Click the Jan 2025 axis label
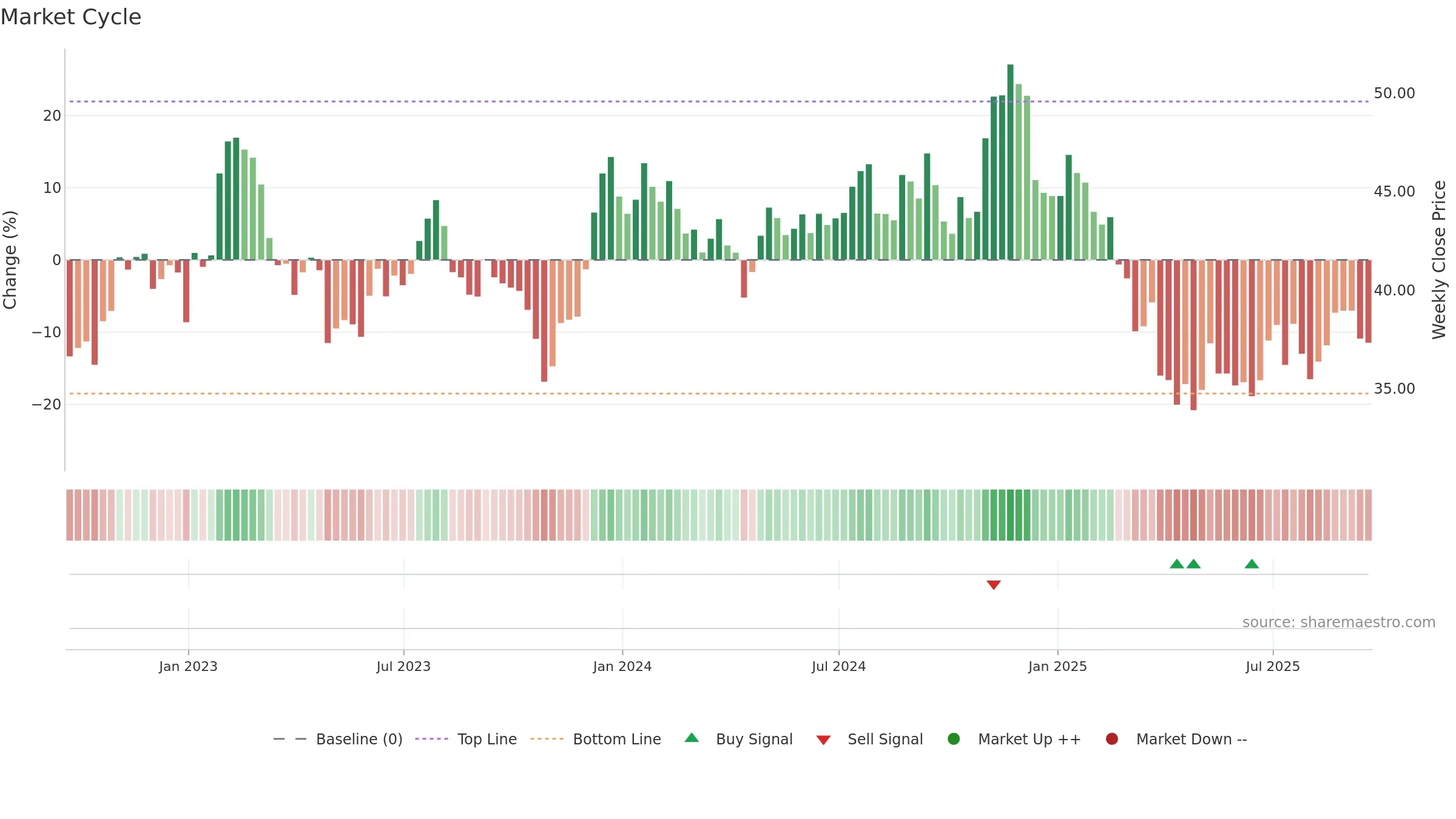The height and width of the screenshot is (819, 1456). [1057, 667]
